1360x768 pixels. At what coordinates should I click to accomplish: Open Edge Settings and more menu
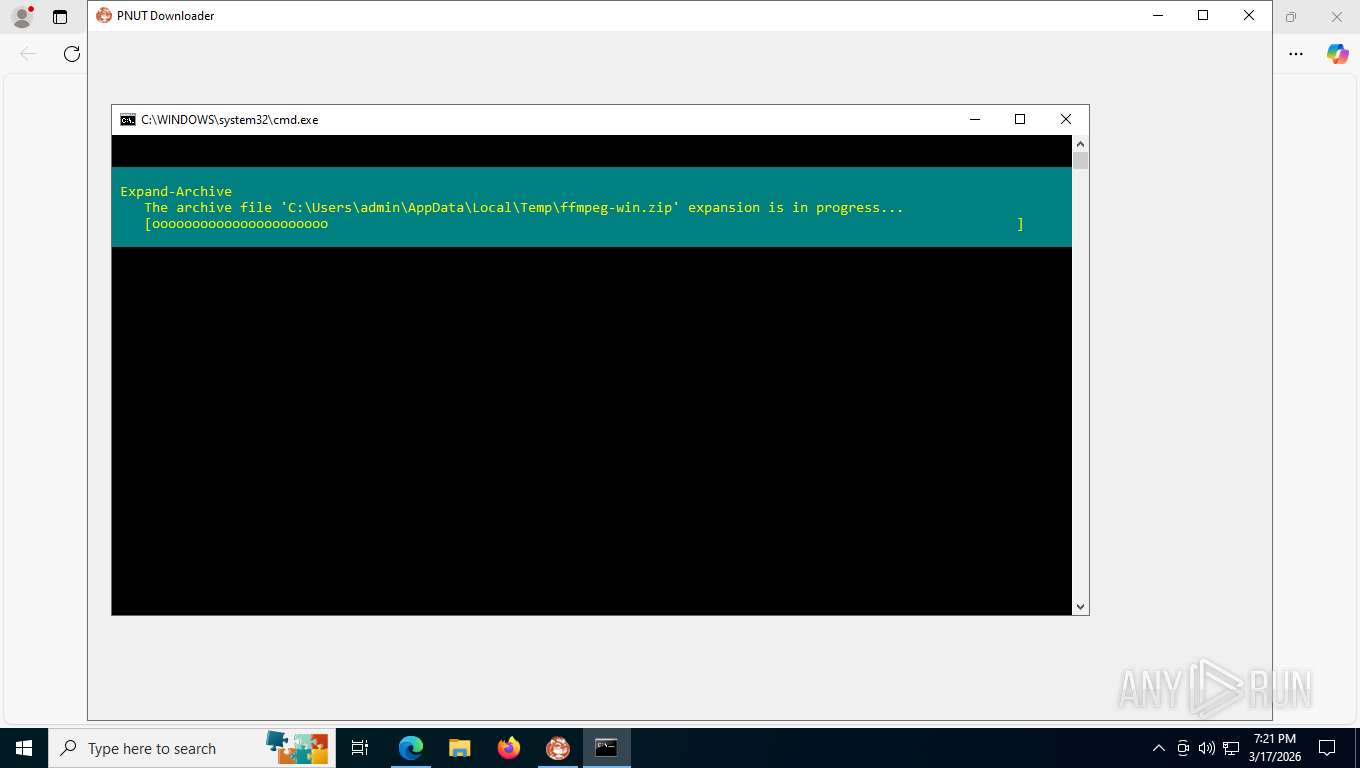point(1296,54)
